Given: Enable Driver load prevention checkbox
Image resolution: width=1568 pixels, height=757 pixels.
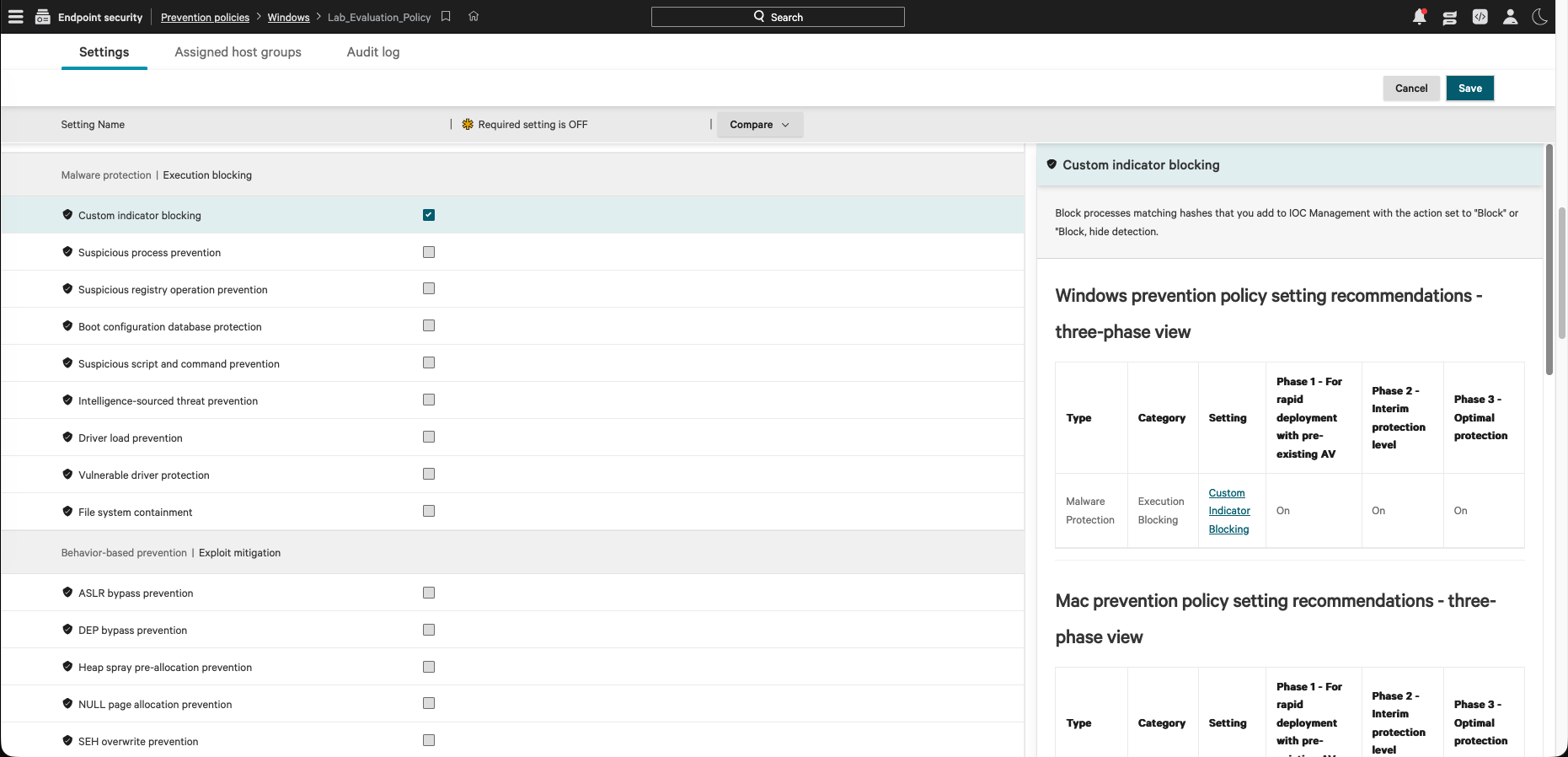Looking at the screenshot, I should (429, 437).
